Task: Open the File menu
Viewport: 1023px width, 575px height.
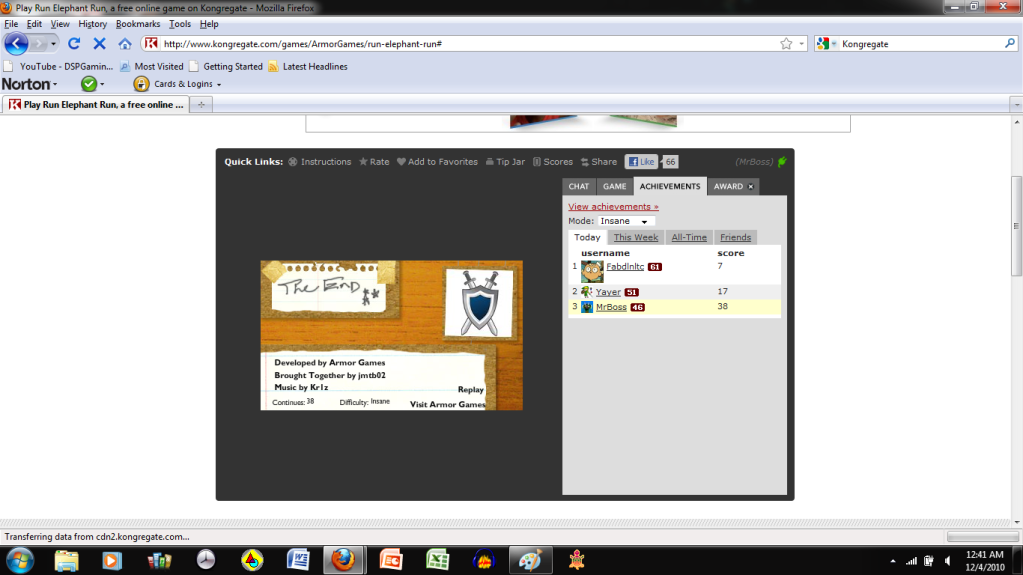Action: [x=11, y=24]
